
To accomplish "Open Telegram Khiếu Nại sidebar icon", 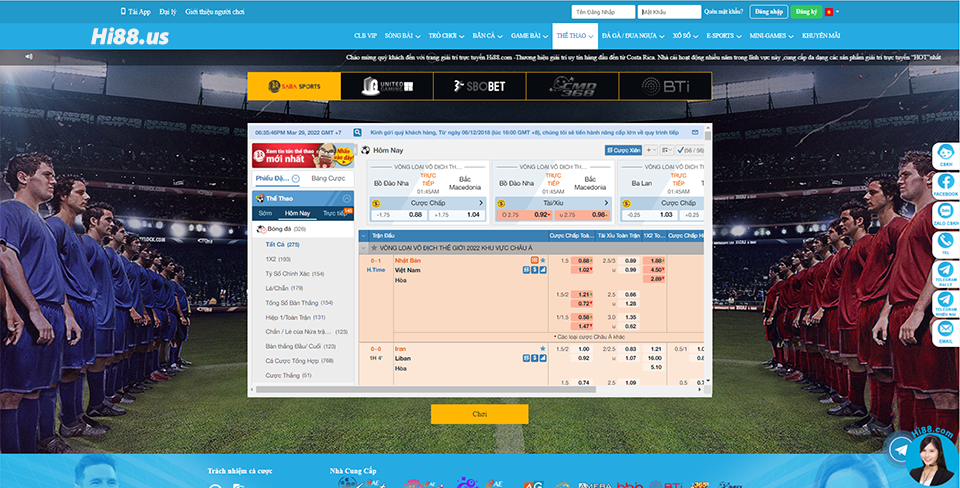I will pos(945,302).
